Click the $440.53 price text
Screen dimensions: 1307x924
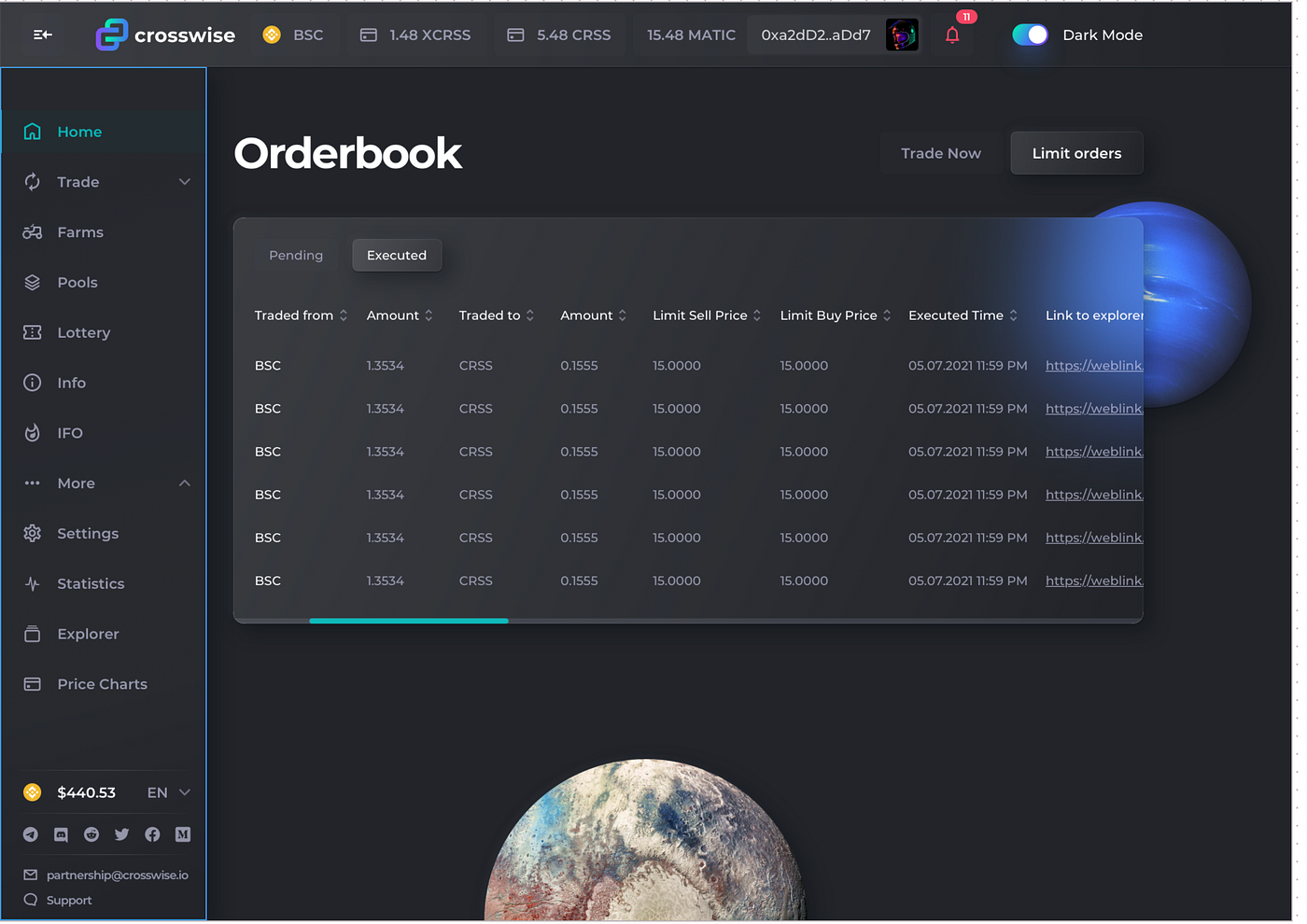click(87, 792)
